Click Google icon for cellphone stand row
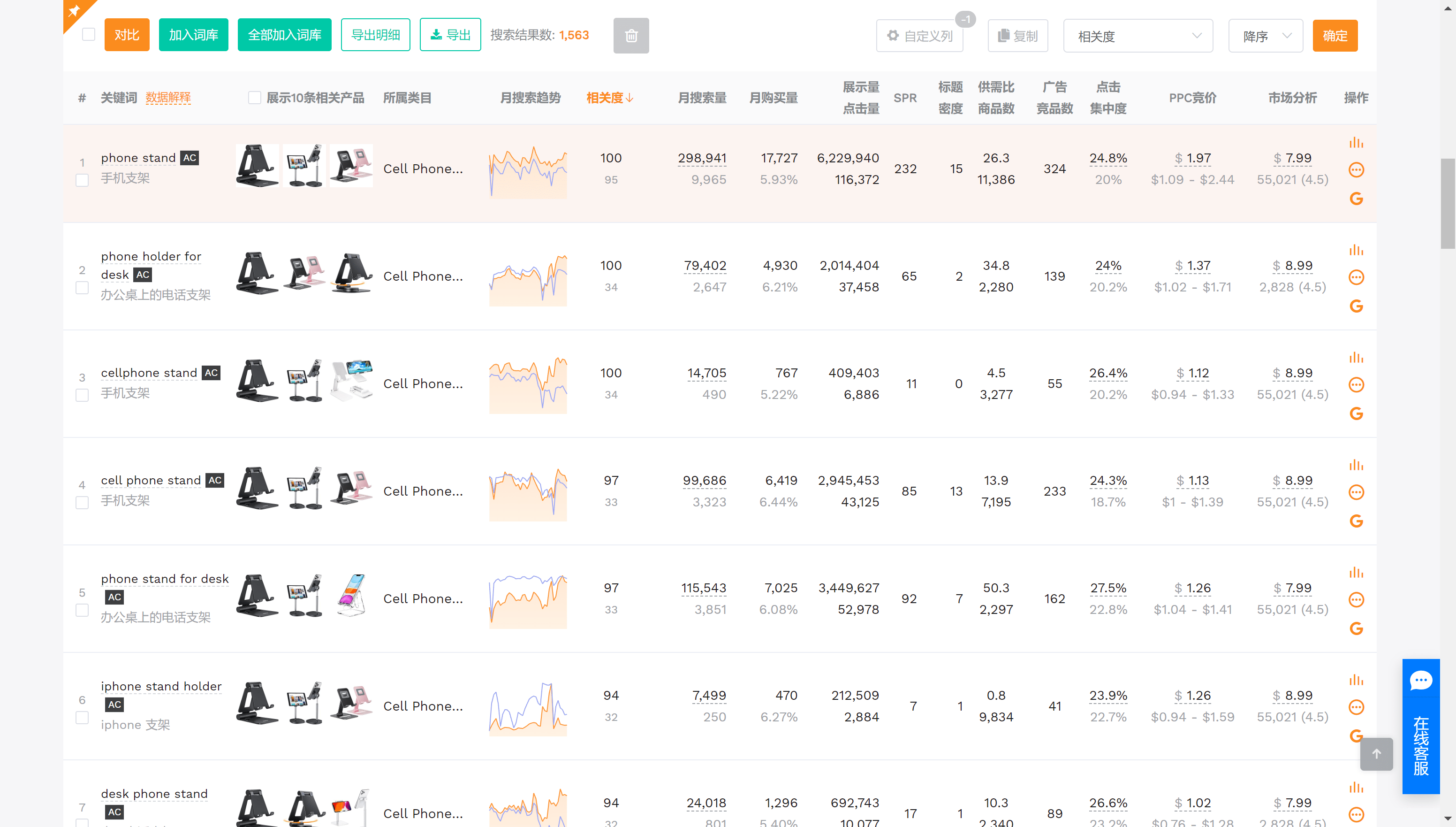1456x827 pixels. point(1356,413)
